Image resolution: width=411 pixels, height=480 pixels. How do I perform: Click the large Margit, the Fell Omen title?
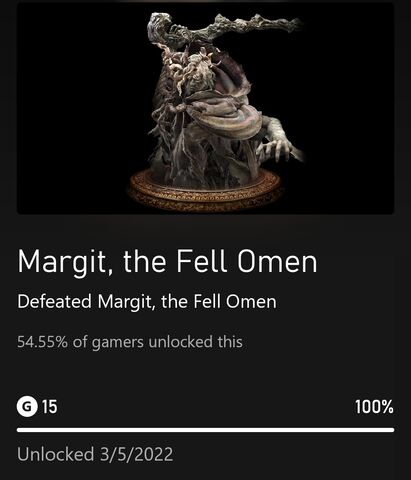[x=167, y=262]
